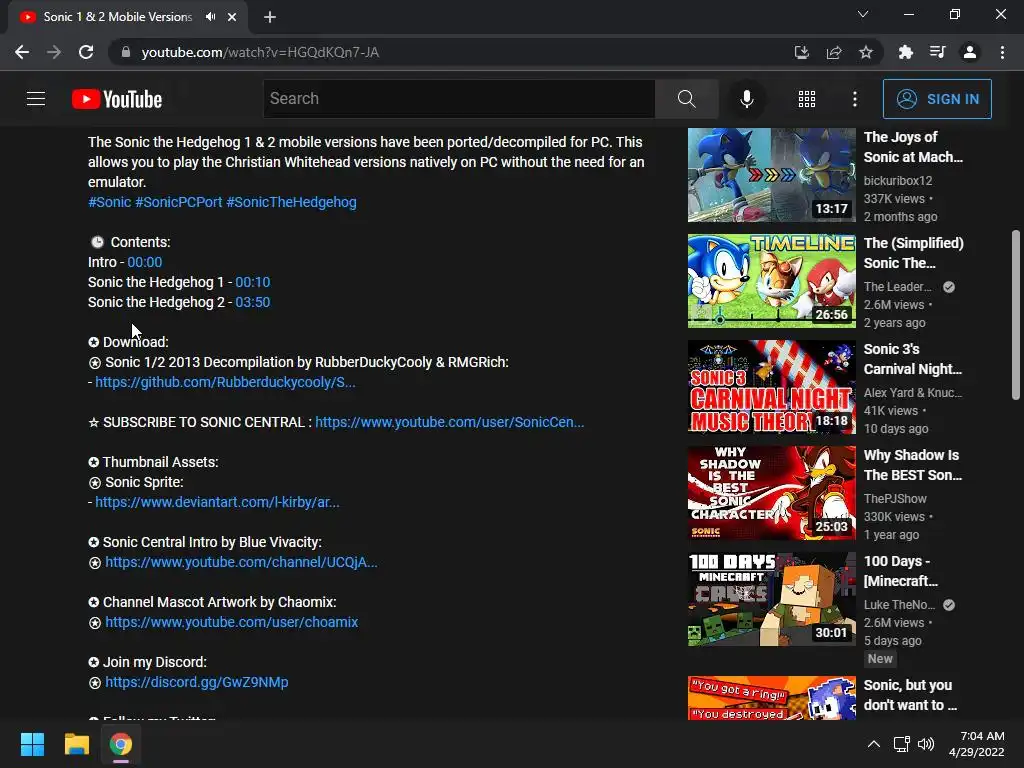Image resolution: width=1024 pixels, height=768 pixels.
Task: Open the YouTube apps grid
Action: (x=807, y=99)
